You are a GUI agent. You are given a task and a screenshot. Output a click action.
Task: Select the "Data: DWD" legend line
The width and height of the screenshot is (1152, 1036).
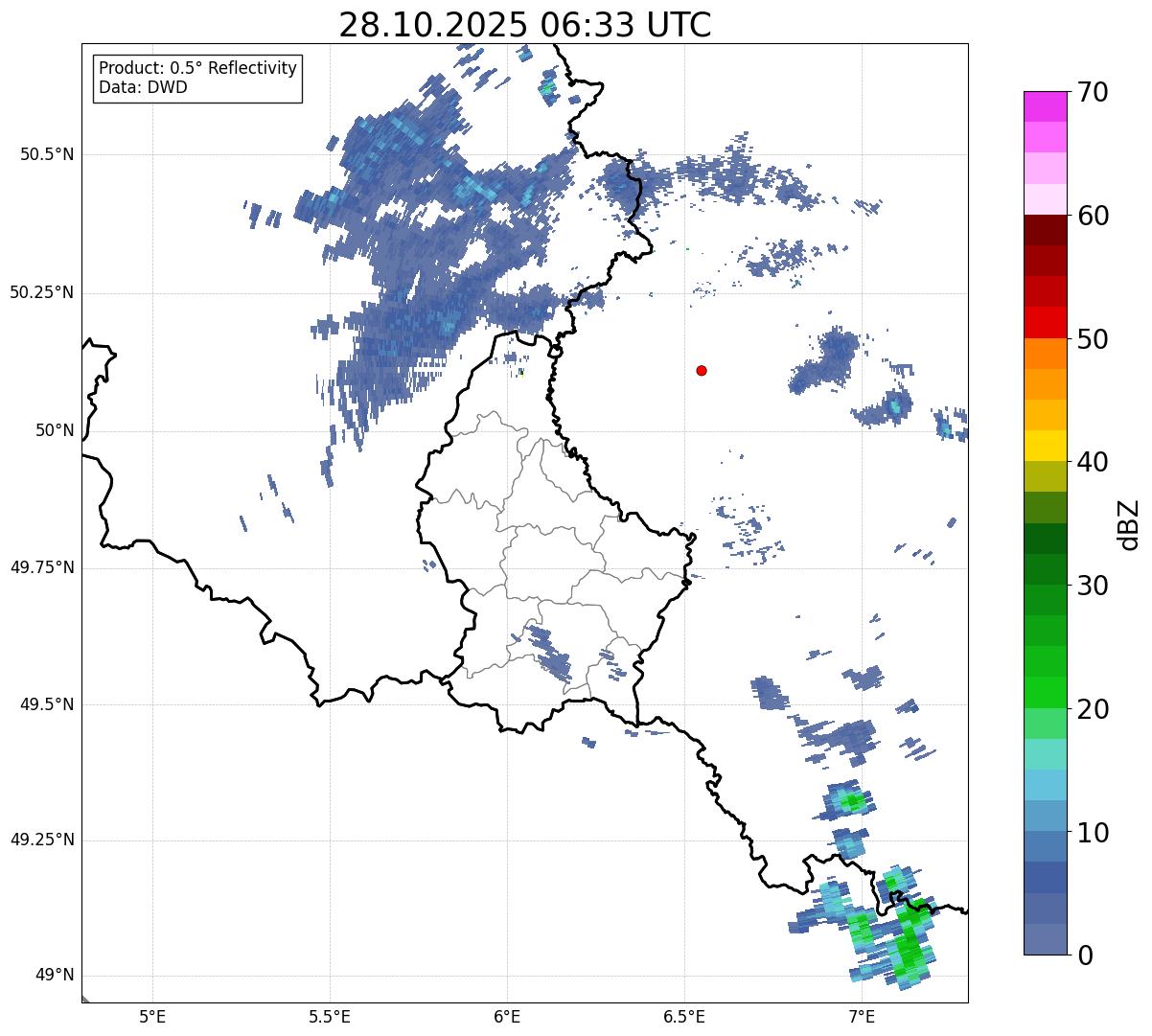(143, 87)
